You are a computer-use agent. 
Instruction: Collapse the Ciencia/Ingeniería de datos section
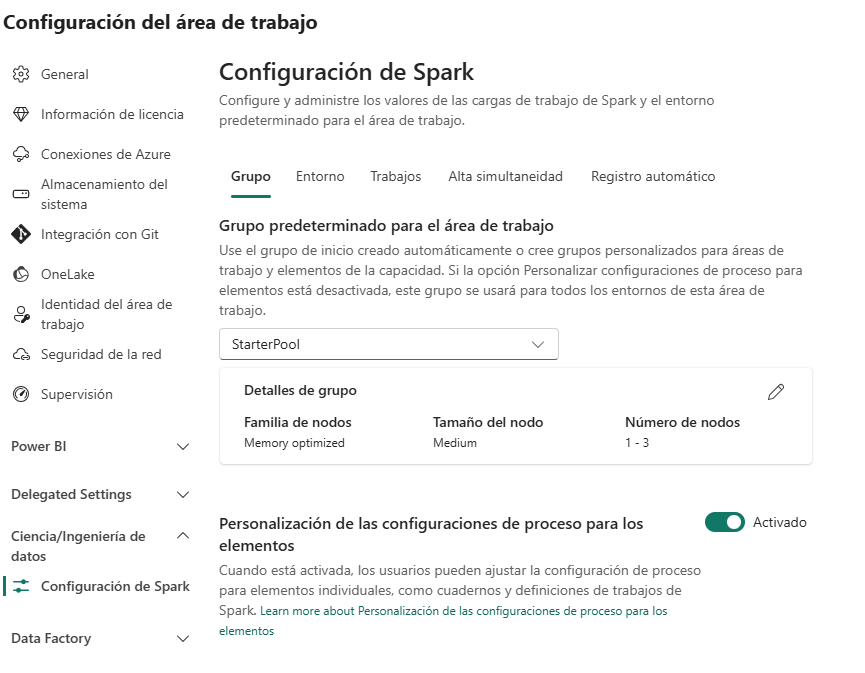click(x=183, y=535)
